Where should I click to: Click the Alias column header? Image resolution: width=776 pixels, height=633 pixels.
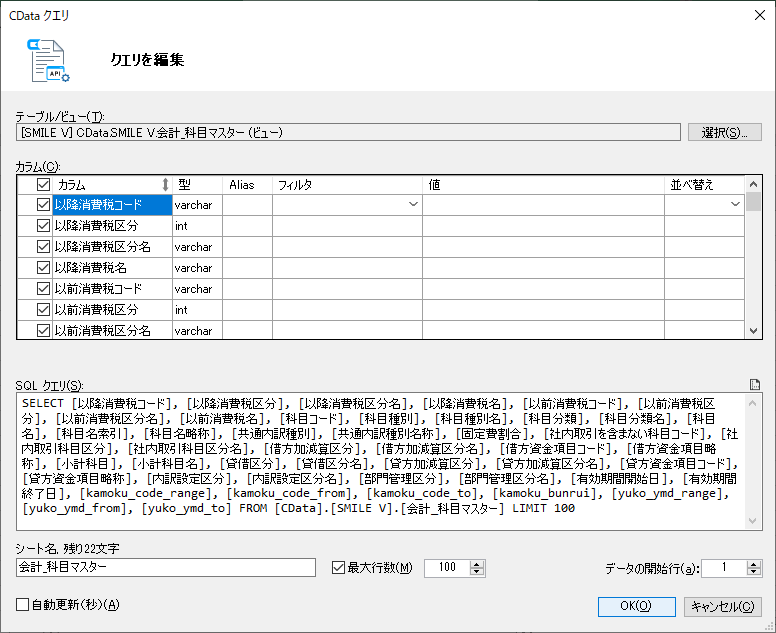pos(247,185)
